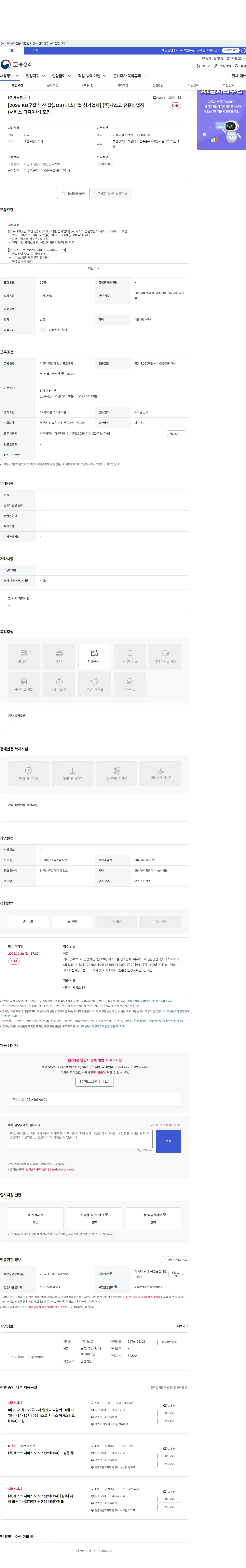Jump to the 전형방법 tab
The image size is (246, 1568).
[158, 85]
